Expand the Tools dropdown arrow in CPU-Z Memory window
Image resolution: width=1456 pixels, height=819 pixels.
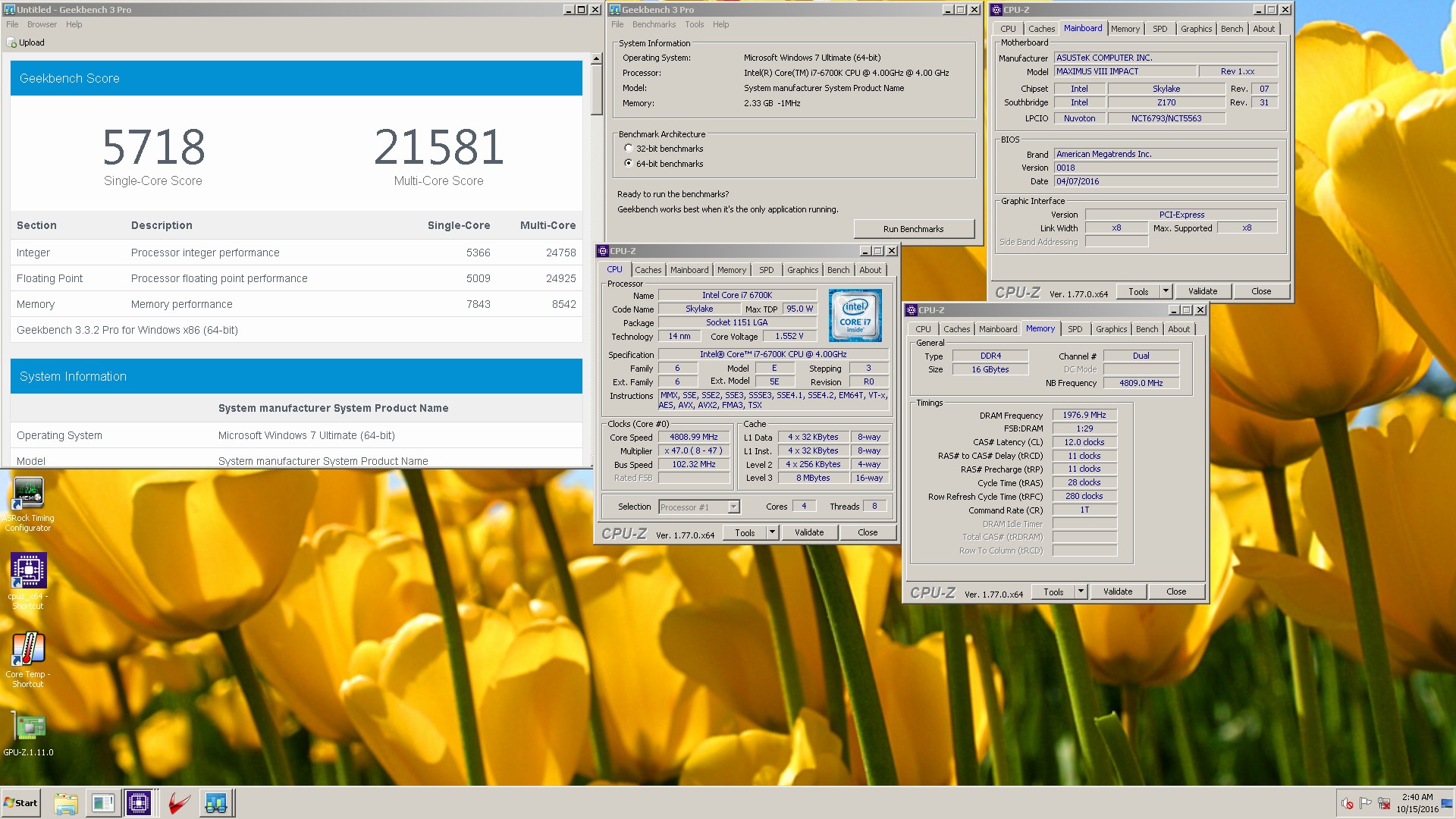point(1081,591)
